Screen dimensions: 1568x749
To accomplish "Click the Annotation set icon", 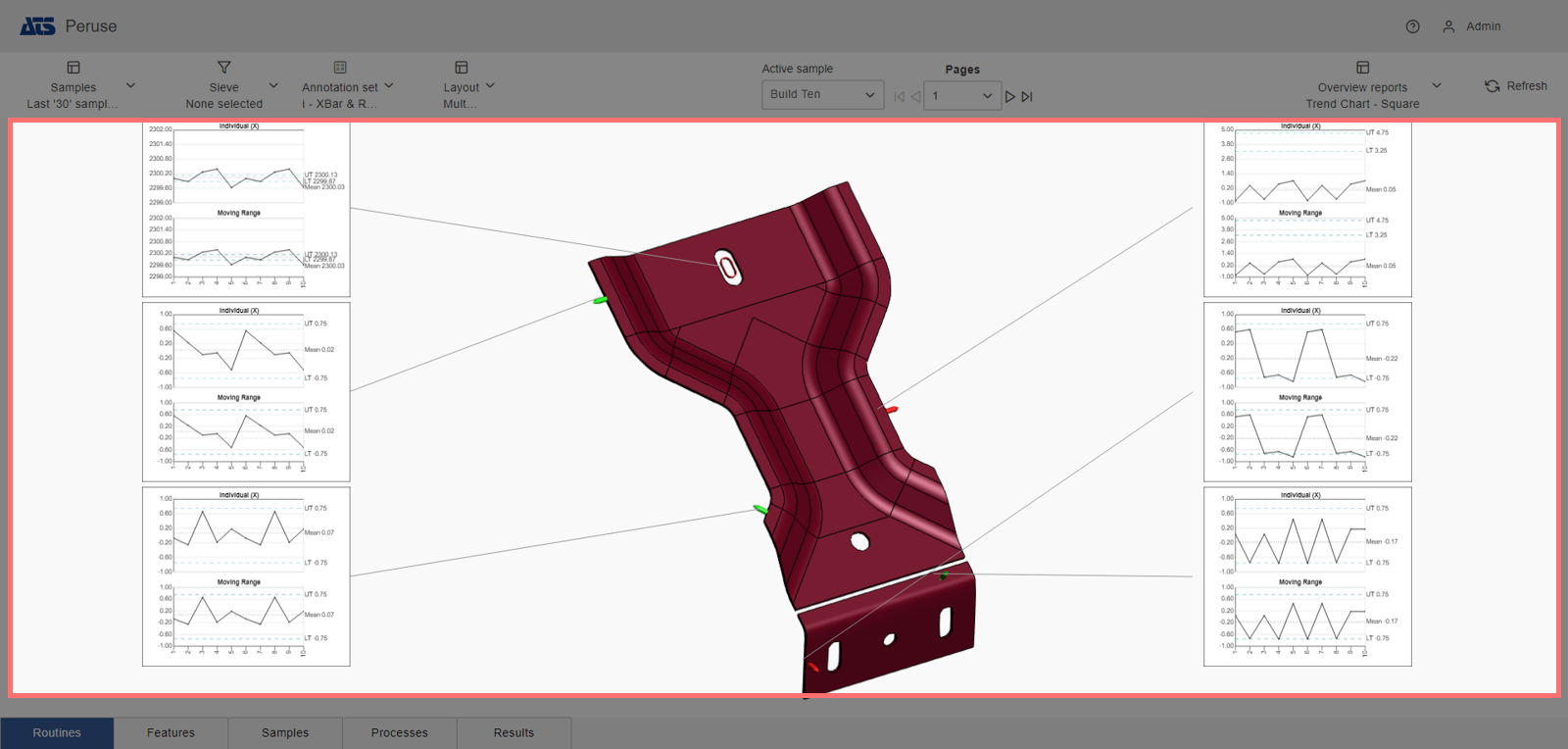I will pos(340,68).
